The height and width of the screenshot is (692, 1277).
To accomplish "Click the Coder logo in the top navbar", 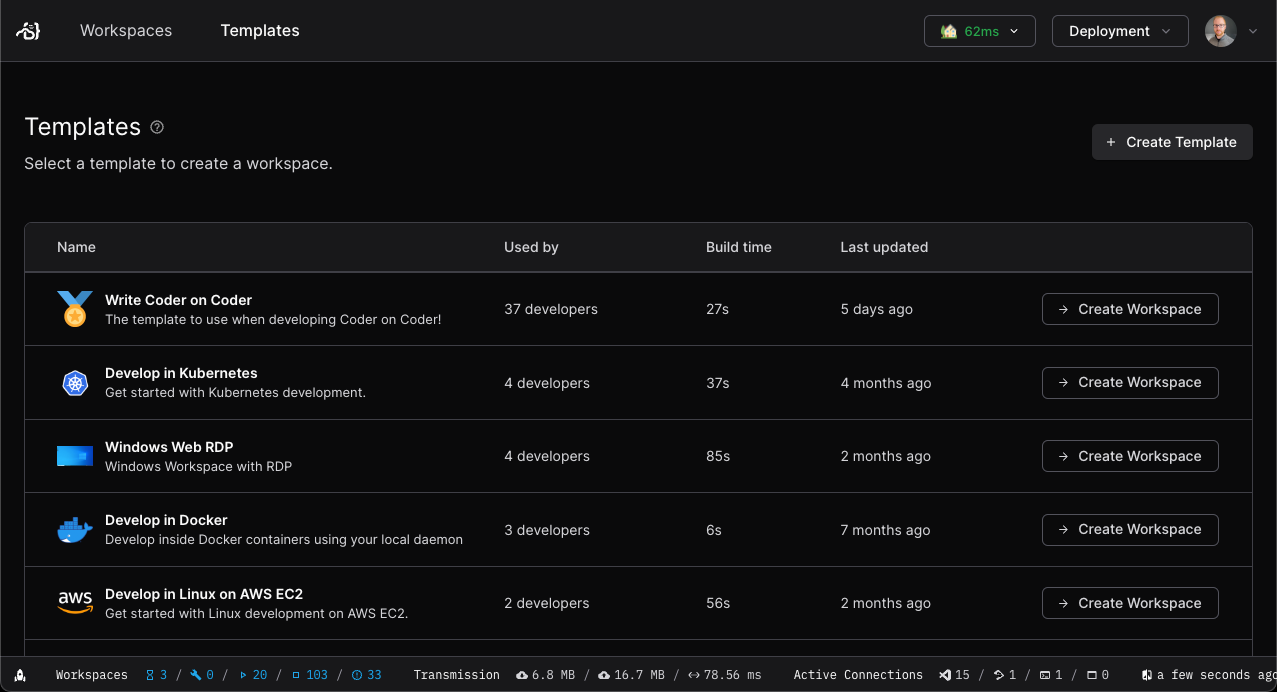I will click(x=28, y=30).
